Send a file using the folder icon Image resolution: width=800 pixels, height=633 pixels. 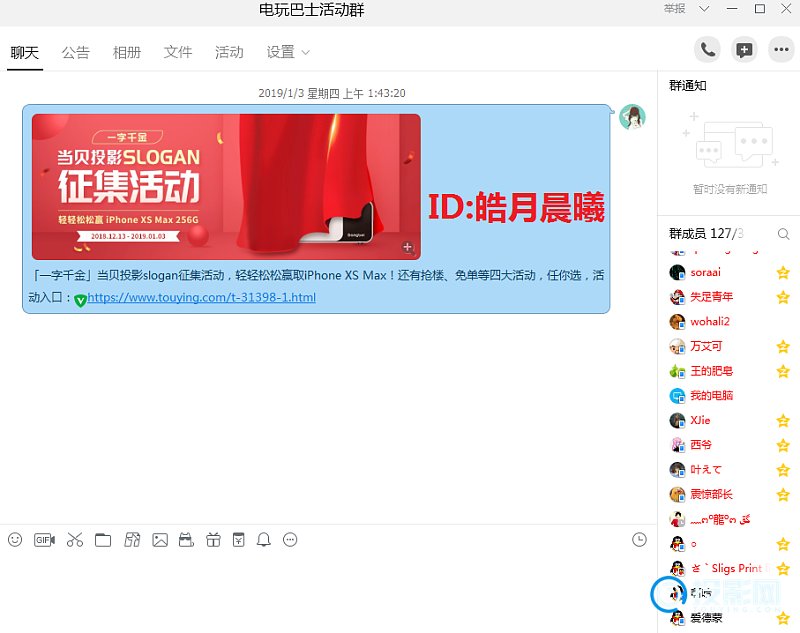tap(103, 540)
